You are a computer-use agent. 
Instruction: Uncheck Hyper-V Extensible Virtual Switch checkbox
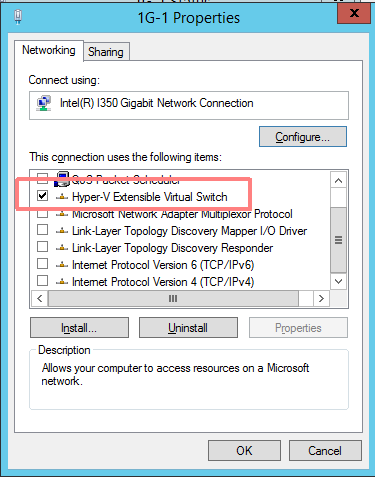tap(42, 196)
